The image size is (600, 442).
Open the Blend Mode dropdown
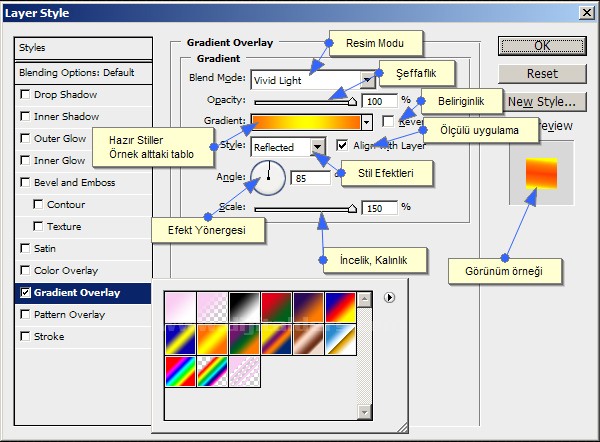click(368, 79)
